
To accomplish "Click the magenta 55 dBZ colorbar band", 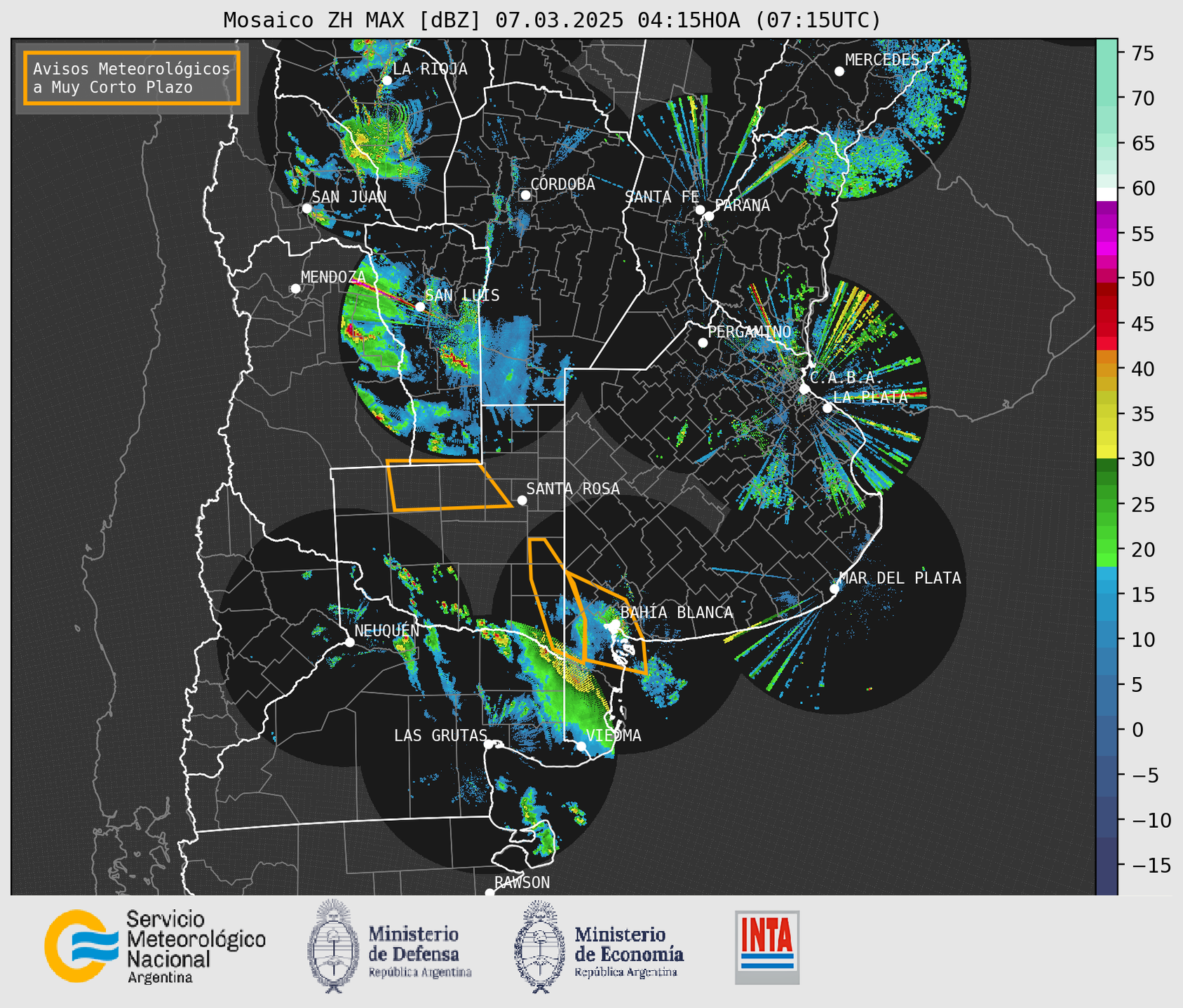I will [1107, 234].
